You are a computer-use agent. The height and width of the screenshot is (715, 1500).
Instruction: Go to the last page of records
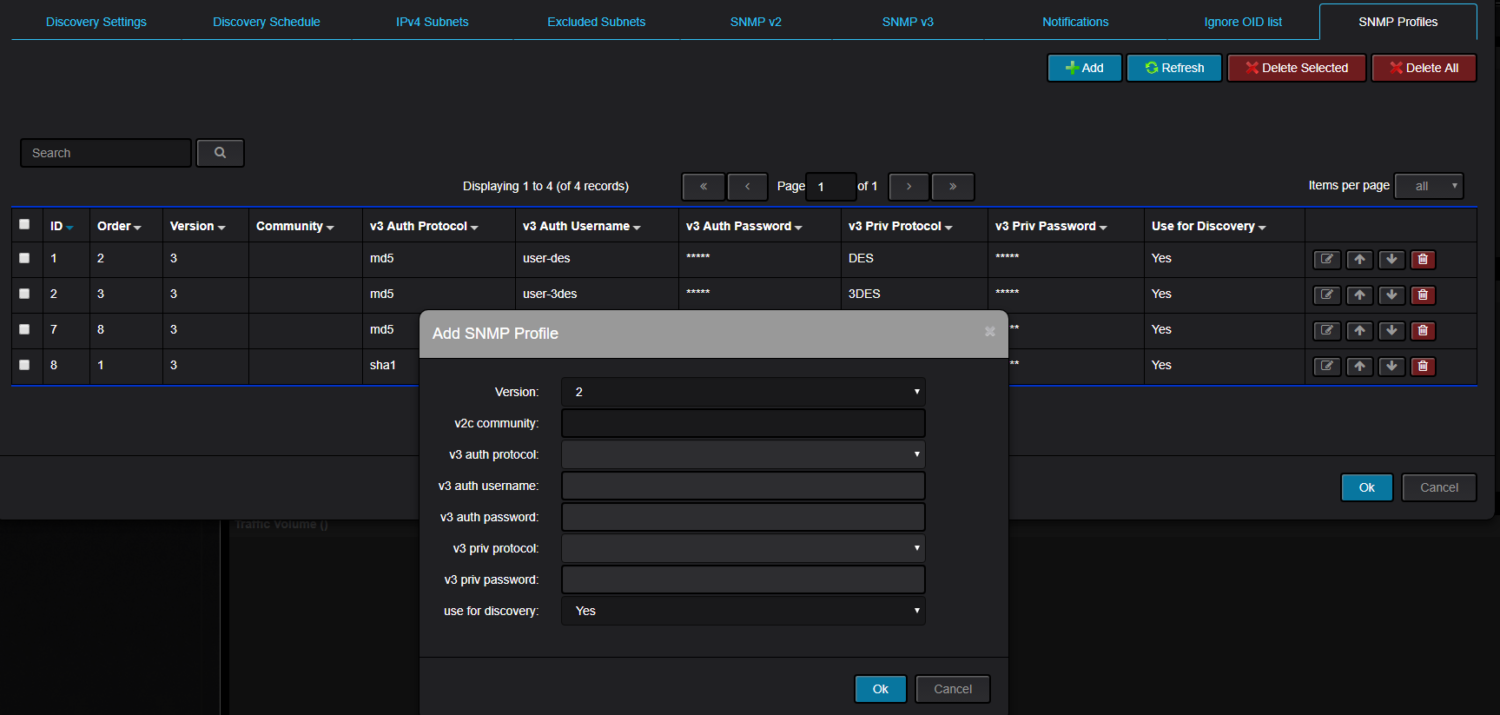(x=952, y=187)
